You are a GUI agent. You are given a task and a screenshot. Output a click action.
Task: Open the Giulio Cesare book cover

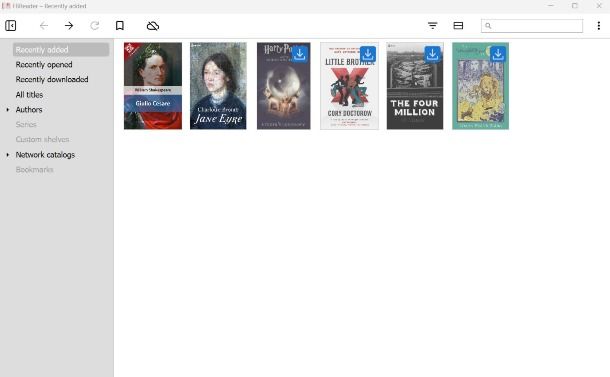coord(153,86)
